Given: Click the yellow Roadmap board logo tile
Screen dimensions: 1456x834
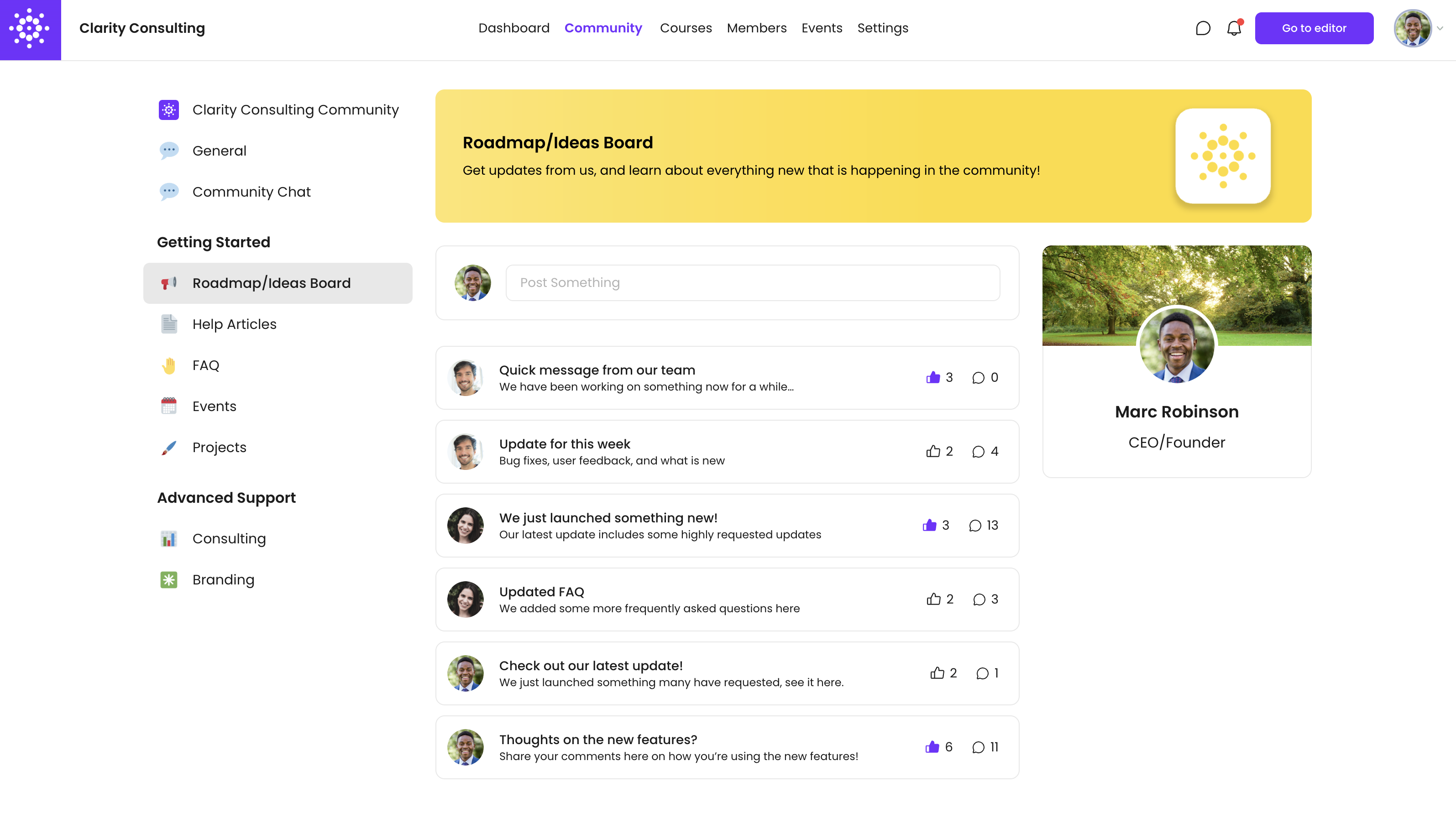Looking at the screenshot, I should pyautogui.click(x=1222, y=156).
